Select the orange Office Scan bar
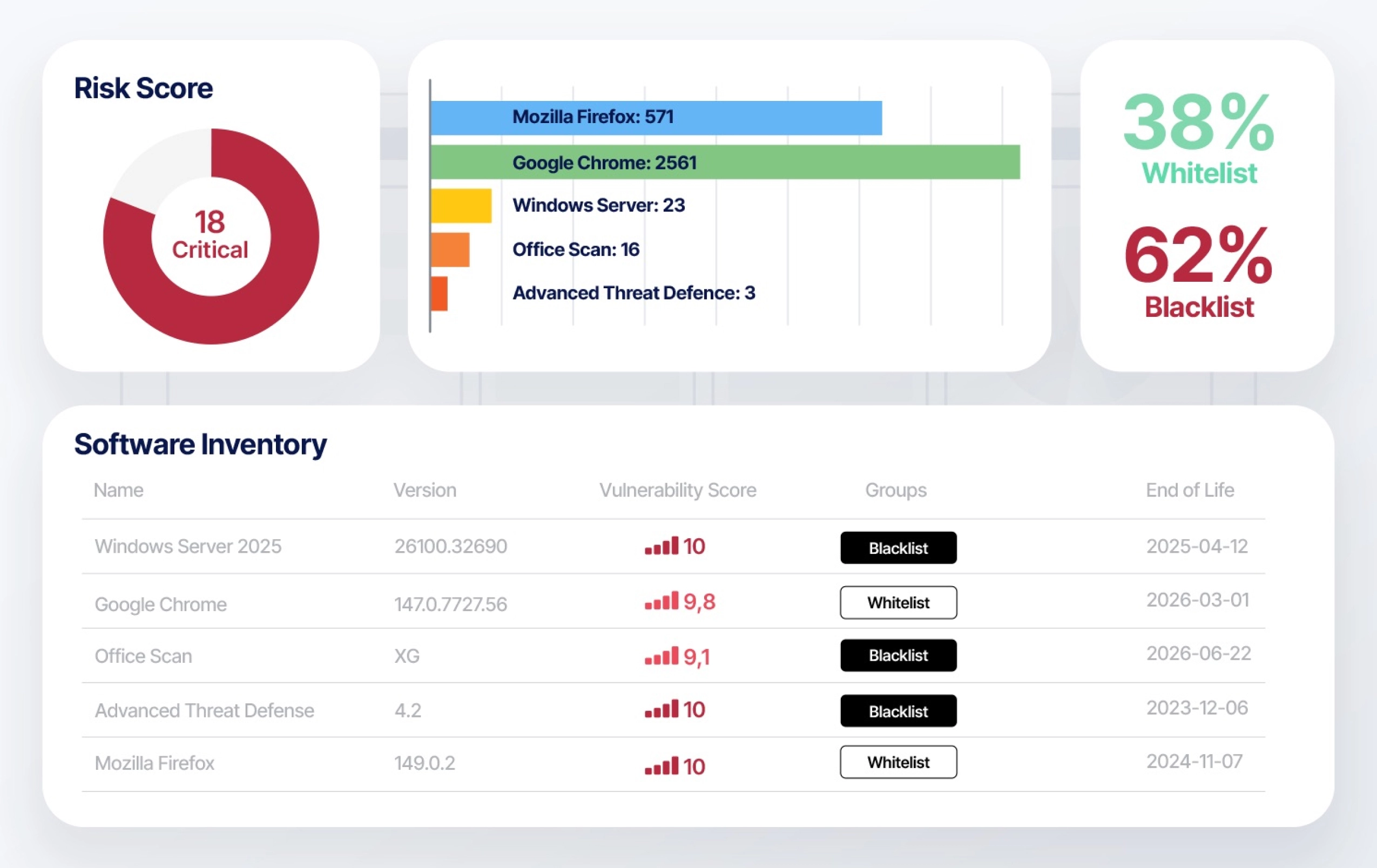Screen dimensions: 1377x868 pyautogui.click(x=450, y=249)
